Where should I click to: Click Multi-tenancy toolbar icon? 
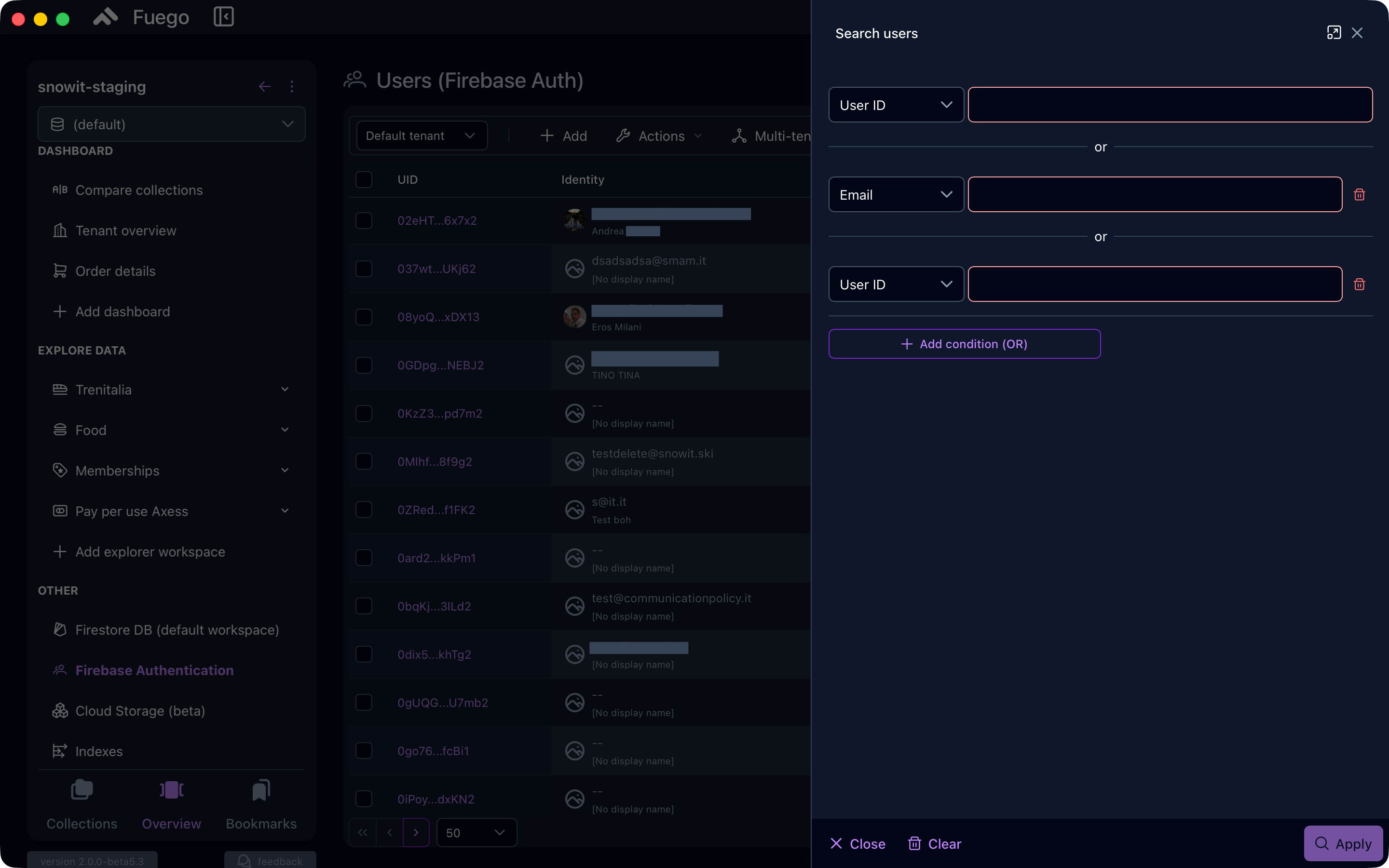coord(739,136)
